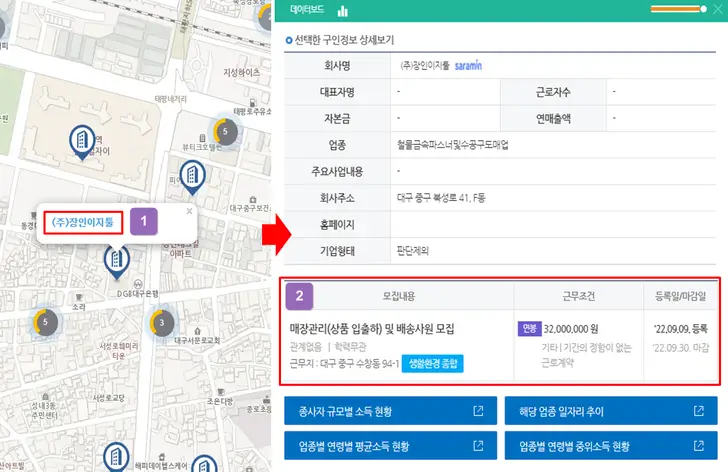728x472 pixels.
Task: Click the 기업형태 row label
Action: click(x=337, y=251)
